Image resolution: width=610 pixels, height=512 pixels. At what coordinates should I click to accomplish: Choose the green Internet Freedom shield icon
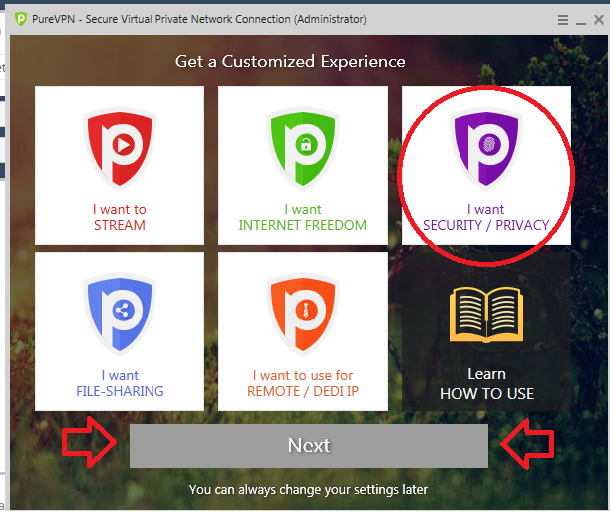coord(303,149)
